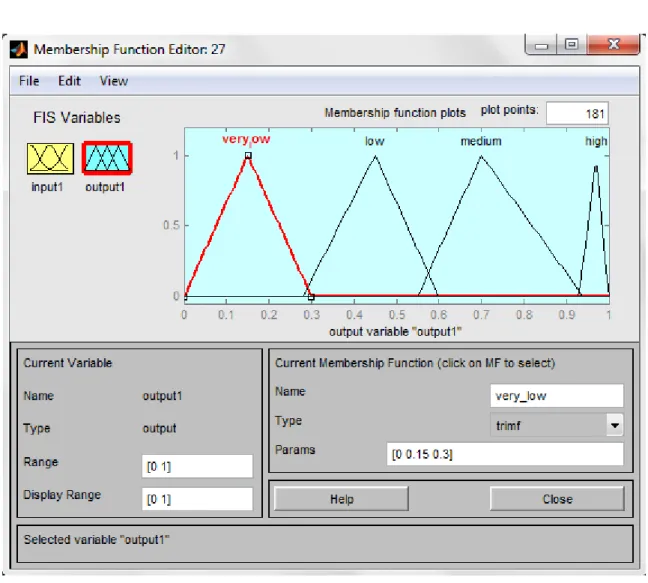Click the low membership function peak
Screen dimensions: 648x583
point(375,156)
